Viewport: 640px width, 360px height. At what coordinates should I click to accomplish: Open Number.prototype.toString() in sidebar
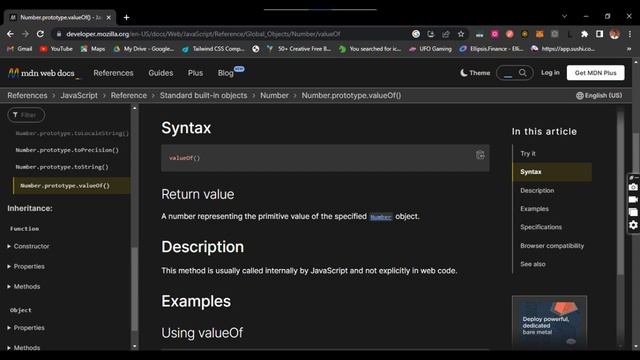click(x=62, y=167)
